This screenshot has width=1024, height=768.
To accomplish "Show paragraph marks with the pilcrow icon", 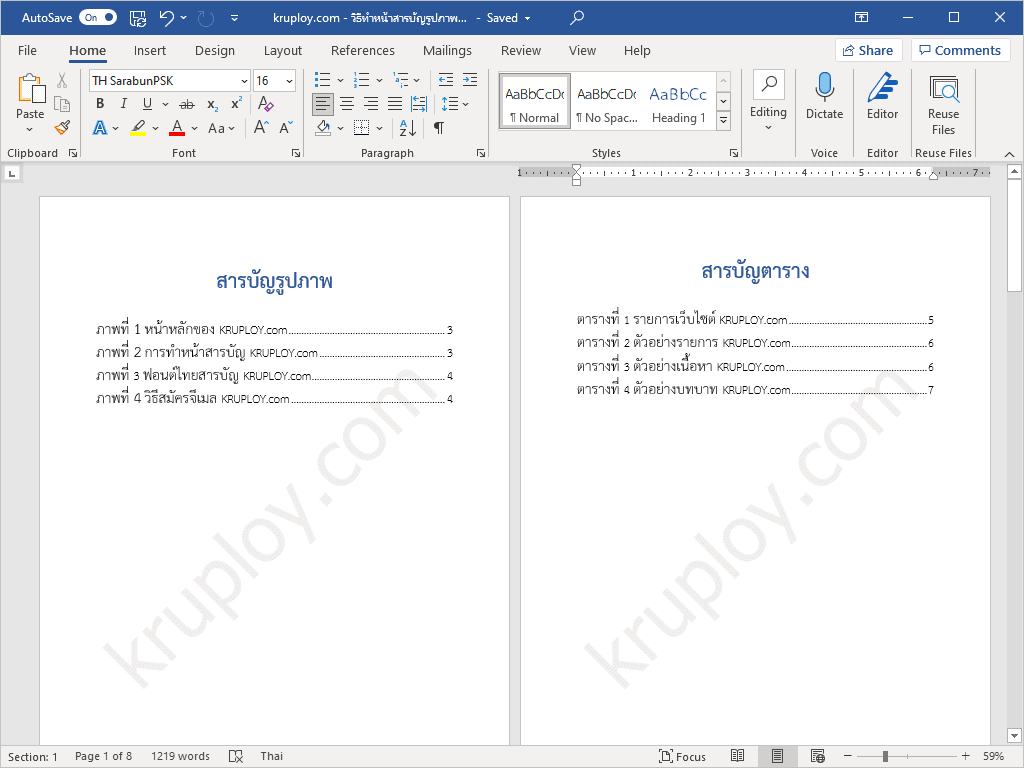I will click(438, 128).
